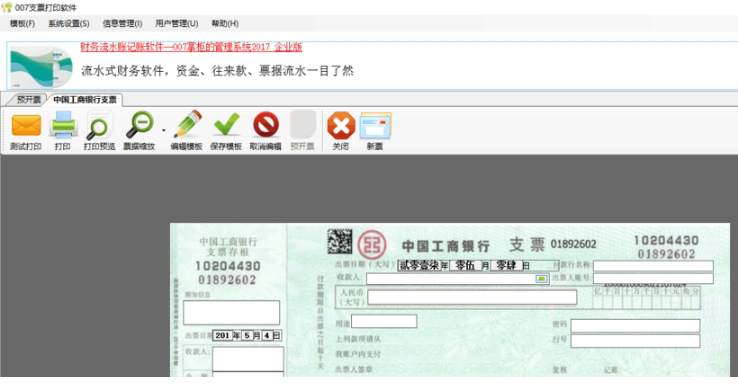This screenshot has width=738, height=392.
Task: Open 打印预览 print preview
Action: [99, 125]
